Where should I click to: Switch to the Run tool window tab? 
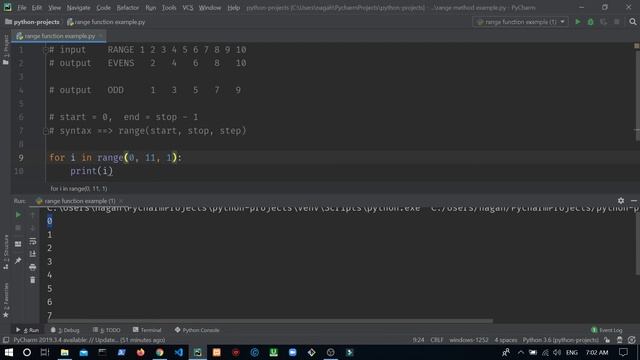[x=27, y=330]
